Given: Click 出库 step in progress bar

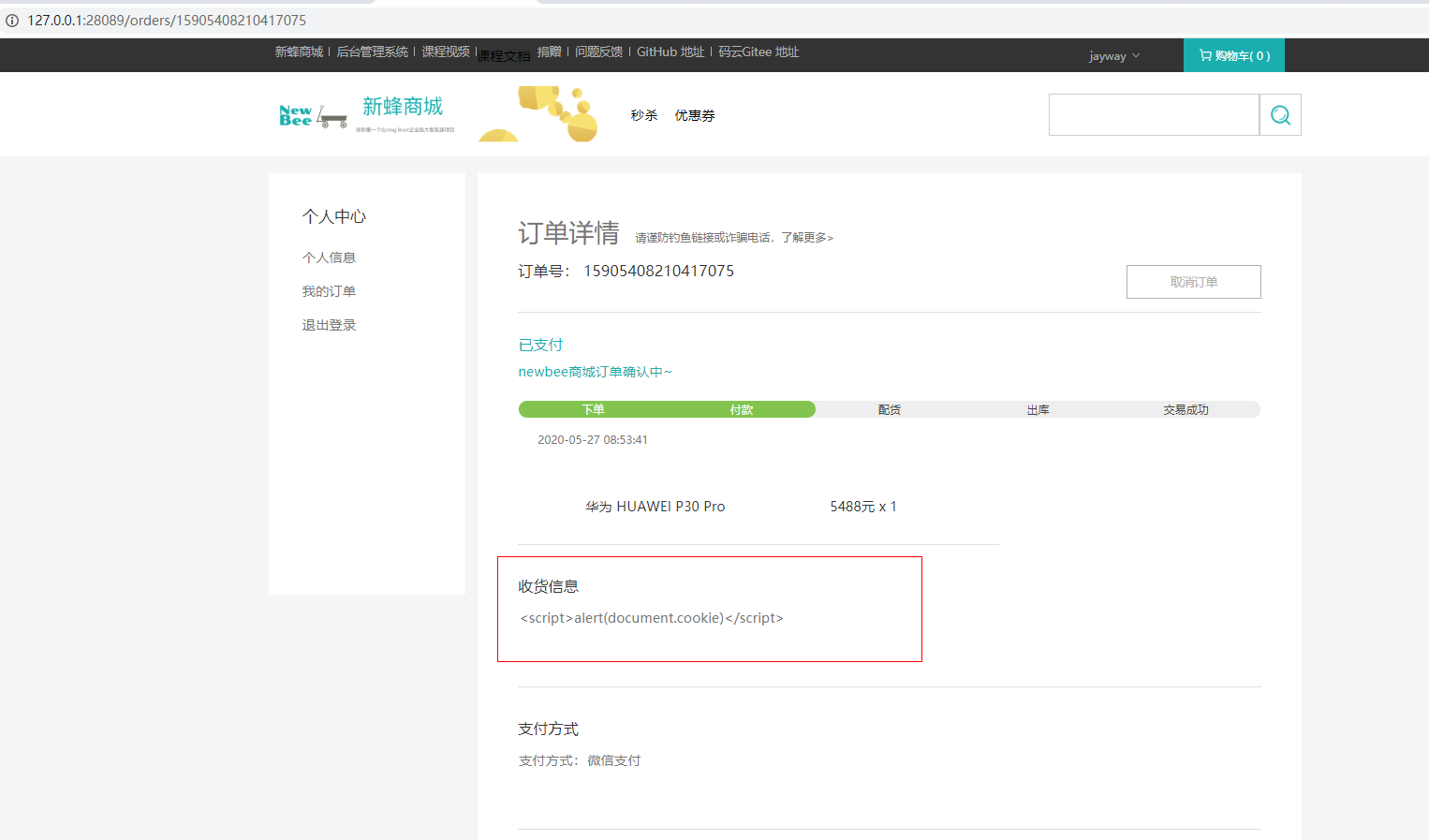Looking at the screenshot, I should click(1038, 409).
